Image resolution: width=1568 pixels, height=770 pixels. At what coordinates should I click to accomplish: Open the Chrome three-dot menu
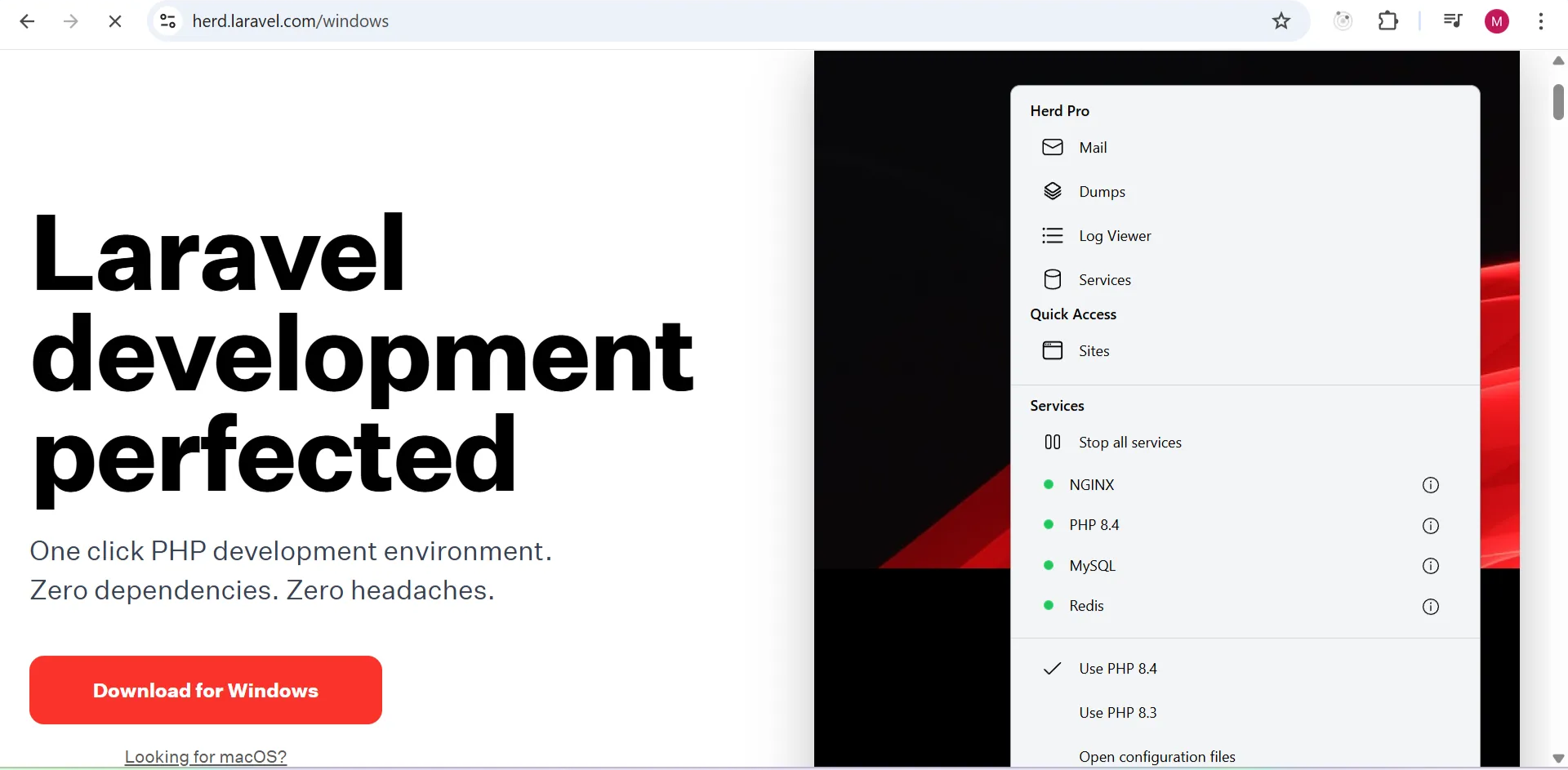pos(1541,22)
